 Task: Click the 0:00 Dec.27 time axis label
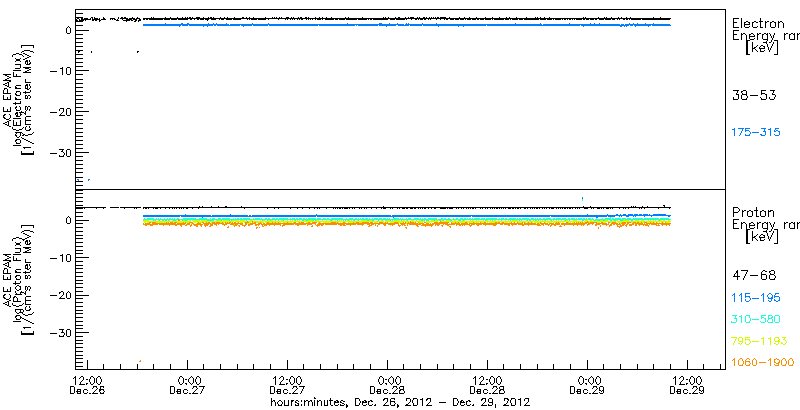188,386
